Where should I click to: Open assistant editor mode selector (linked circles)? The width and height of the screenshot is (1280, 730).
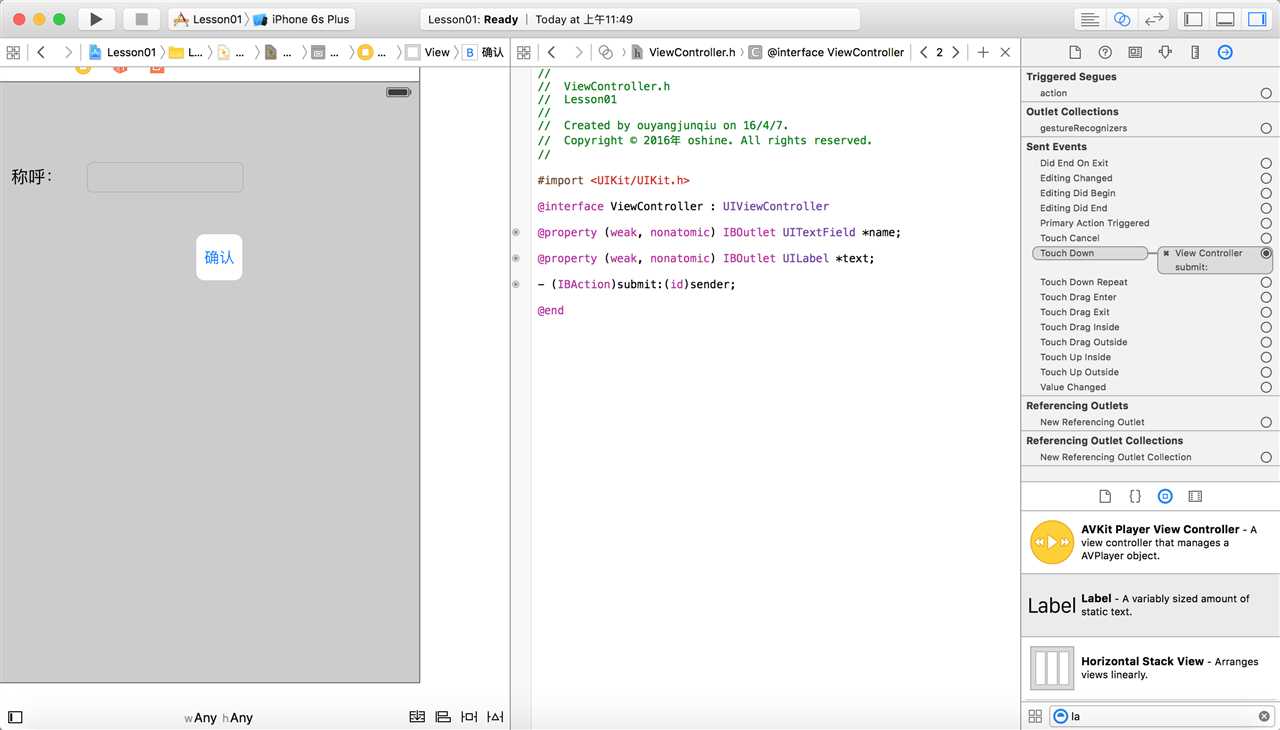605,52
